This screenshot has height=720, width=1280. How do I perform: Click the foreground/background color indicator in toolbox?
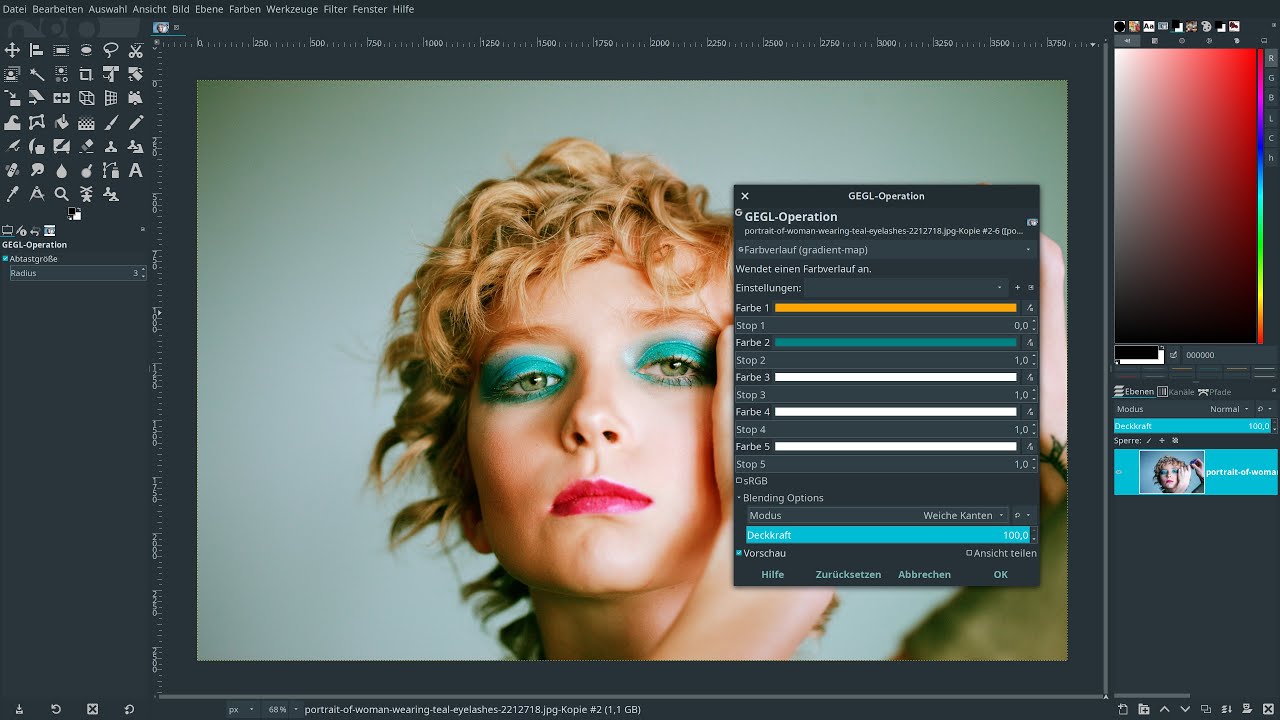click(74, 213)
